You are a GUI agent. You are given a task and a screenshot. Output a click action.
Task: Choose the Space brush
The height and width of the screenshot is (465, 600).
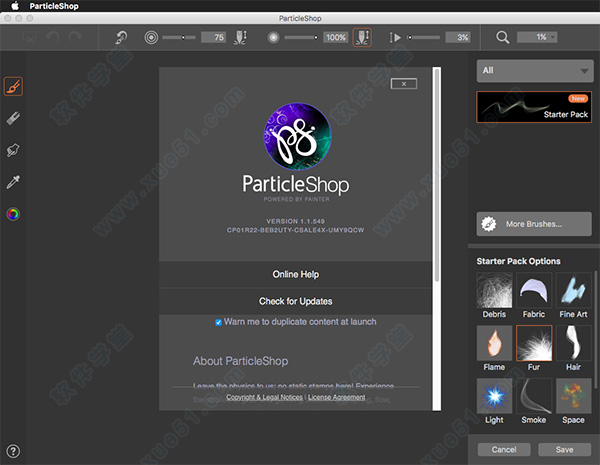(x=573, y=401)
